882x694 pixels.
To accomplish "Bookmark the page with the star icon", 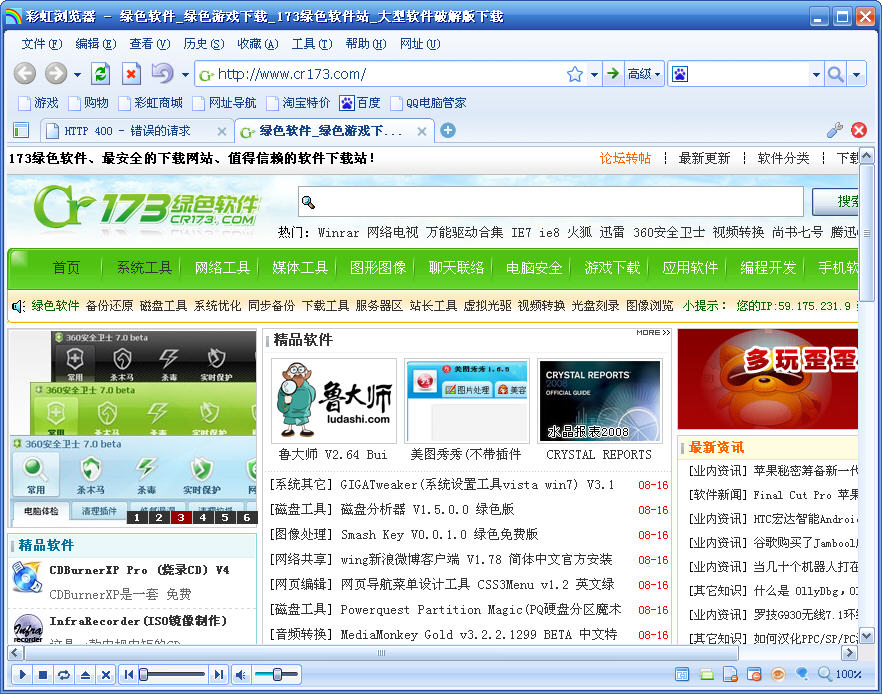I will click(574, 74).
